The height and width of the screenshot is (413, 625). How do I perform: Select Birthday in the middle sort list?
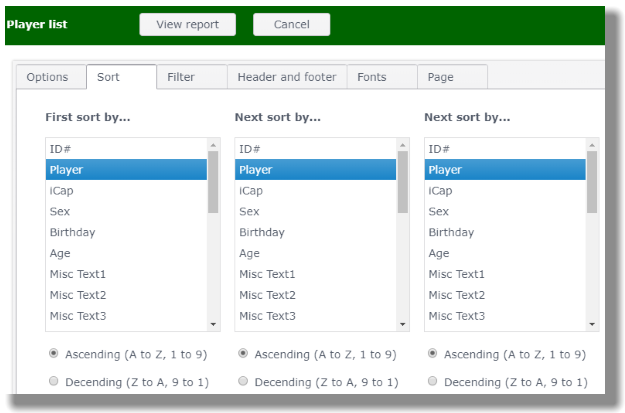(314, 232)
